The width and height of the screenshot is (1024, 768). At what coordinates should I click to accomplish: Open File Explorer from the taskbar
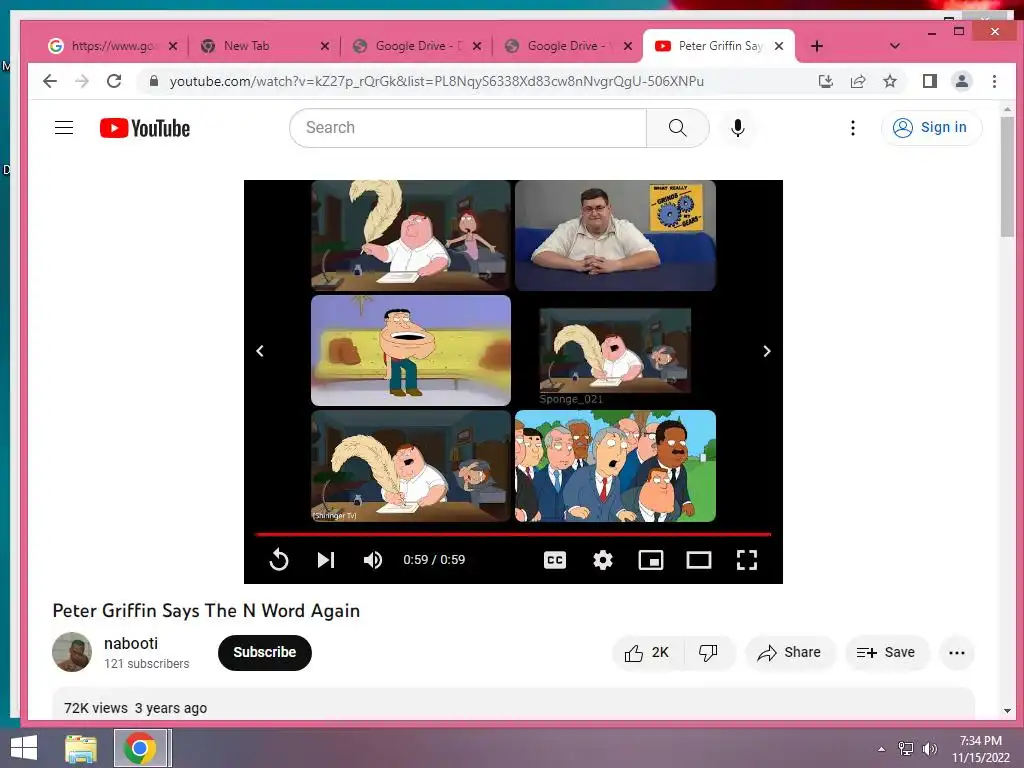(x=81, y=748)
